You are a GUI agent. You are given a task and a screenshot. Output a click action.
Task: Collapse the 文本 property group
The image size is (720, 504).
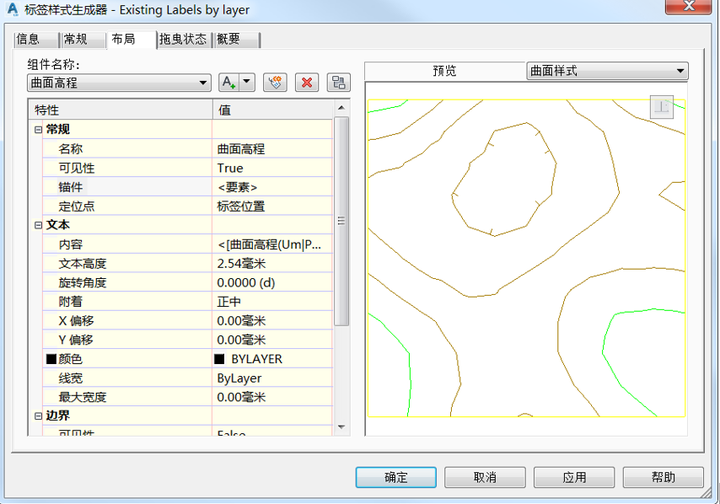[x=38, y=225]
